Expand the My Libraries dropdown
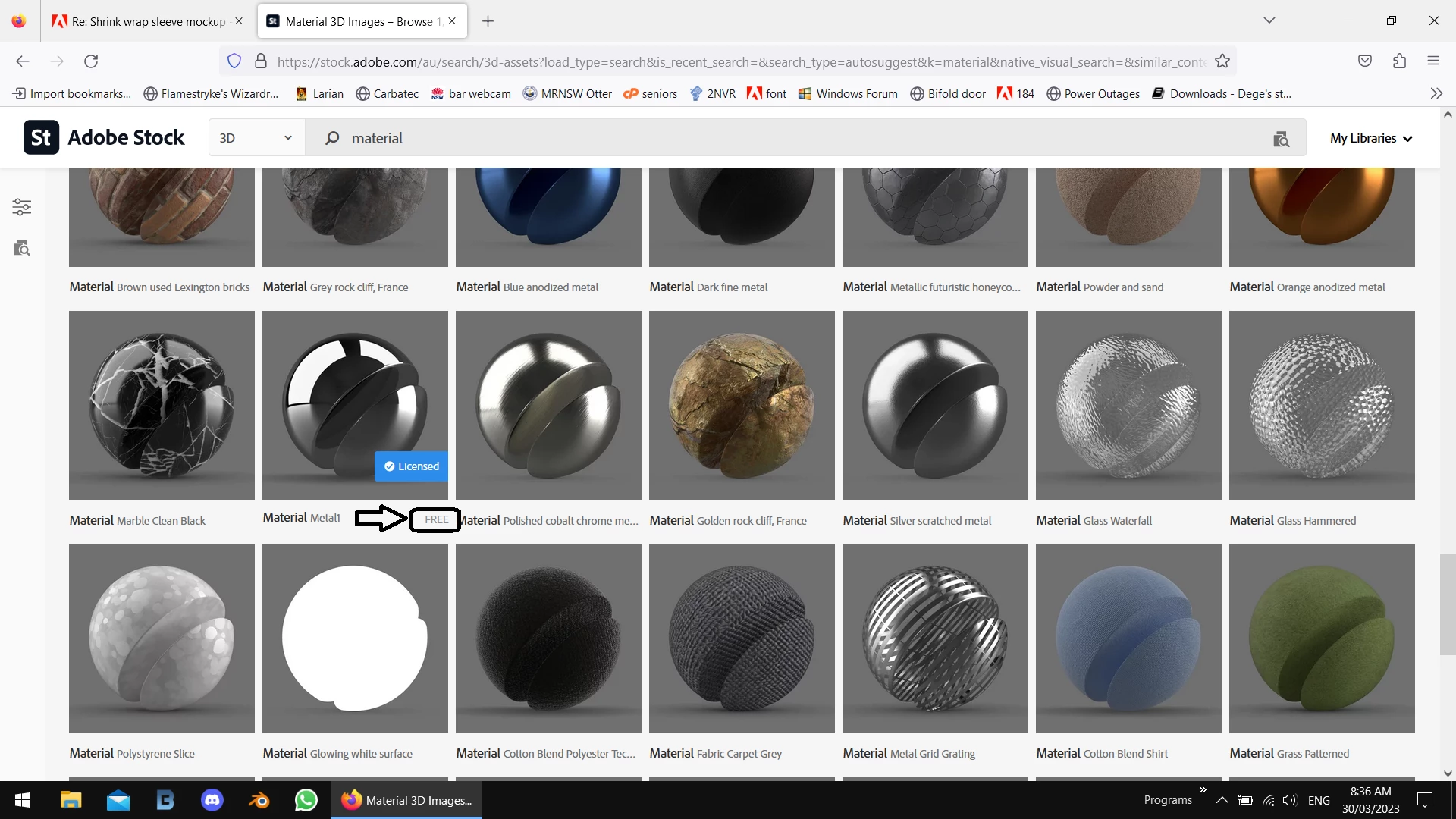This screenshot has width=1456, height=819. (x=1371, y=138)
